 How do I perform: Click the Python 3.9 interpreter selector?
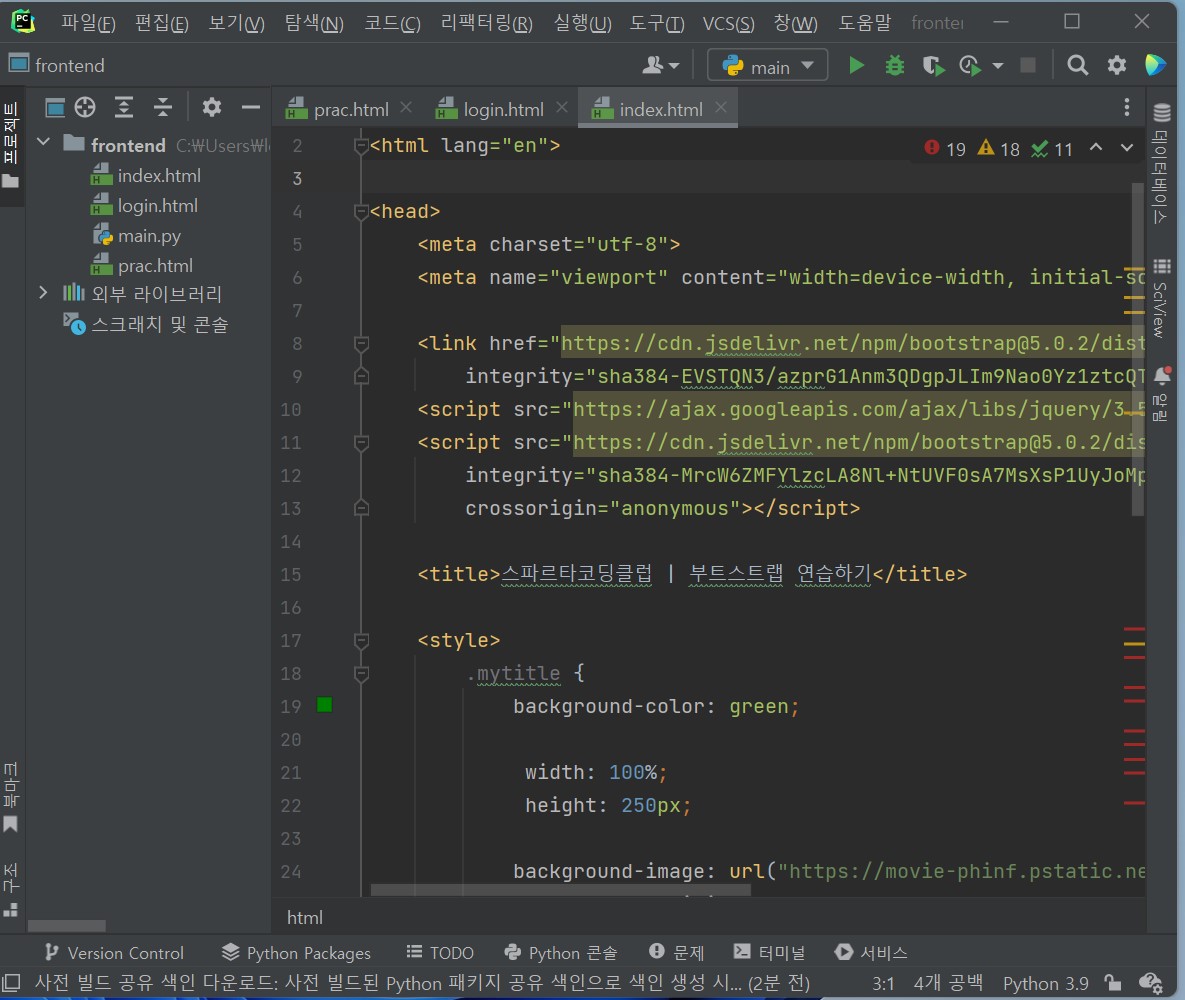click(x=1045, y=983)
